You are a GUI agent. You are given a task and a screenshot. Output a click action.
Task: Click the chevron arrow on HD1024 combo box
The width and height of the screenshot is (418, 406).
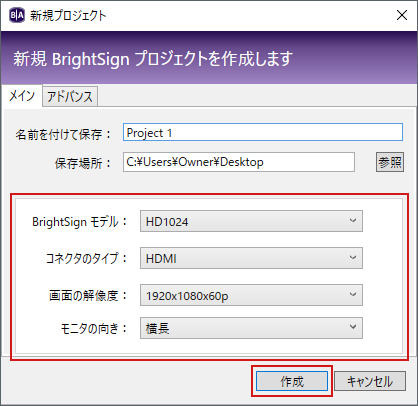coord(353,221)
